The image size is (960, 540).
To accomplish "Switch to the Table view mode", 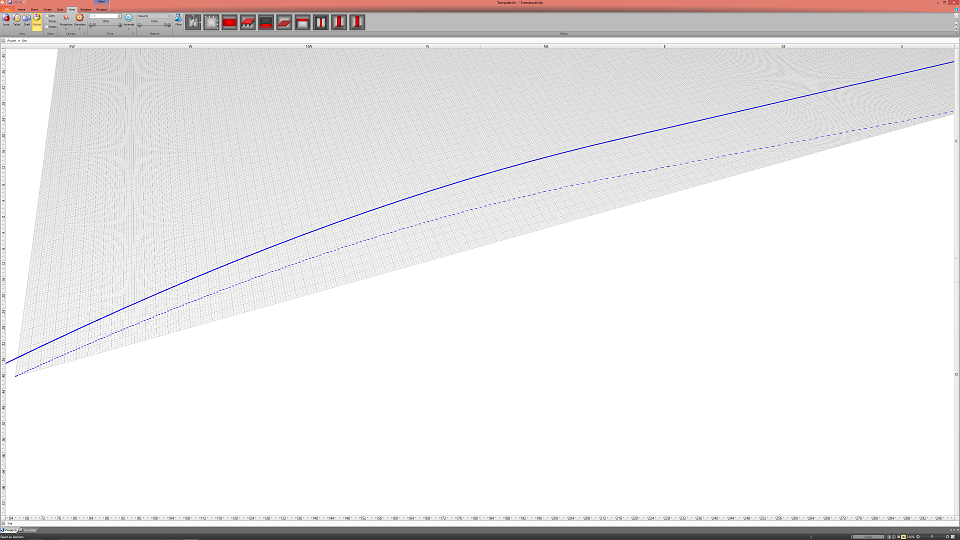I will (x=17, y=20).
